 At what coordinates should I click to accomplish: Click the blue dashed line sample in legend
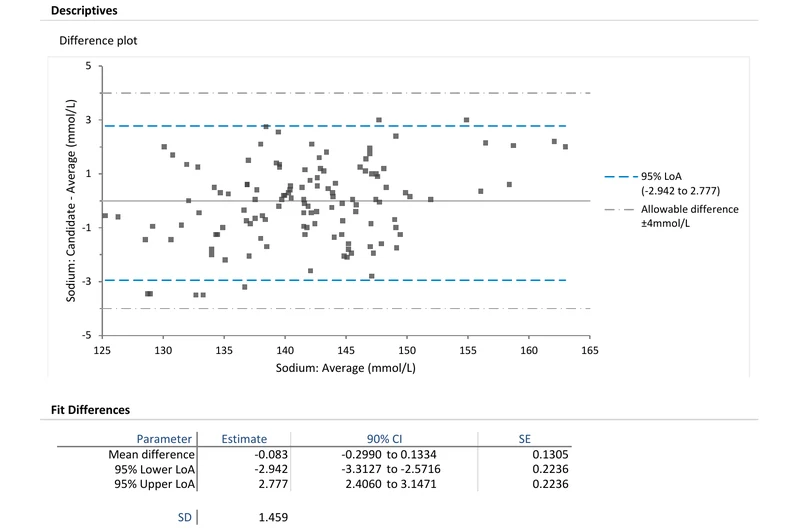pos(620,176)
